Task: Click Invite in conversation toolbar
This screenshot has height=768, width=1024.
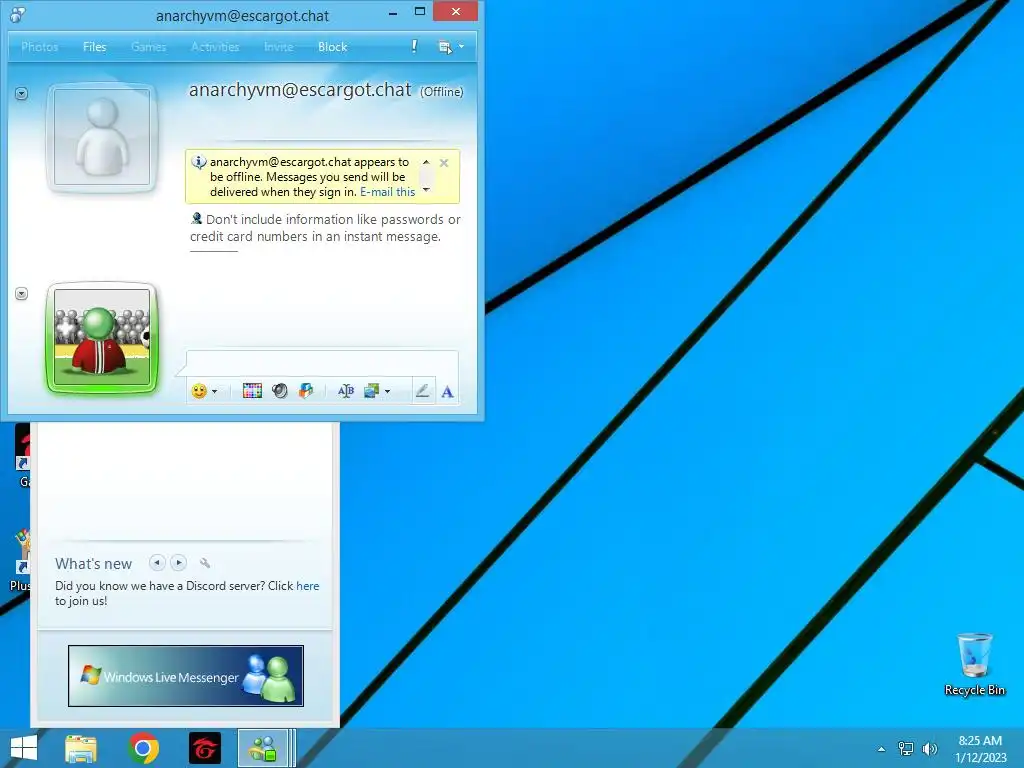Action: [x=279, y=47]
